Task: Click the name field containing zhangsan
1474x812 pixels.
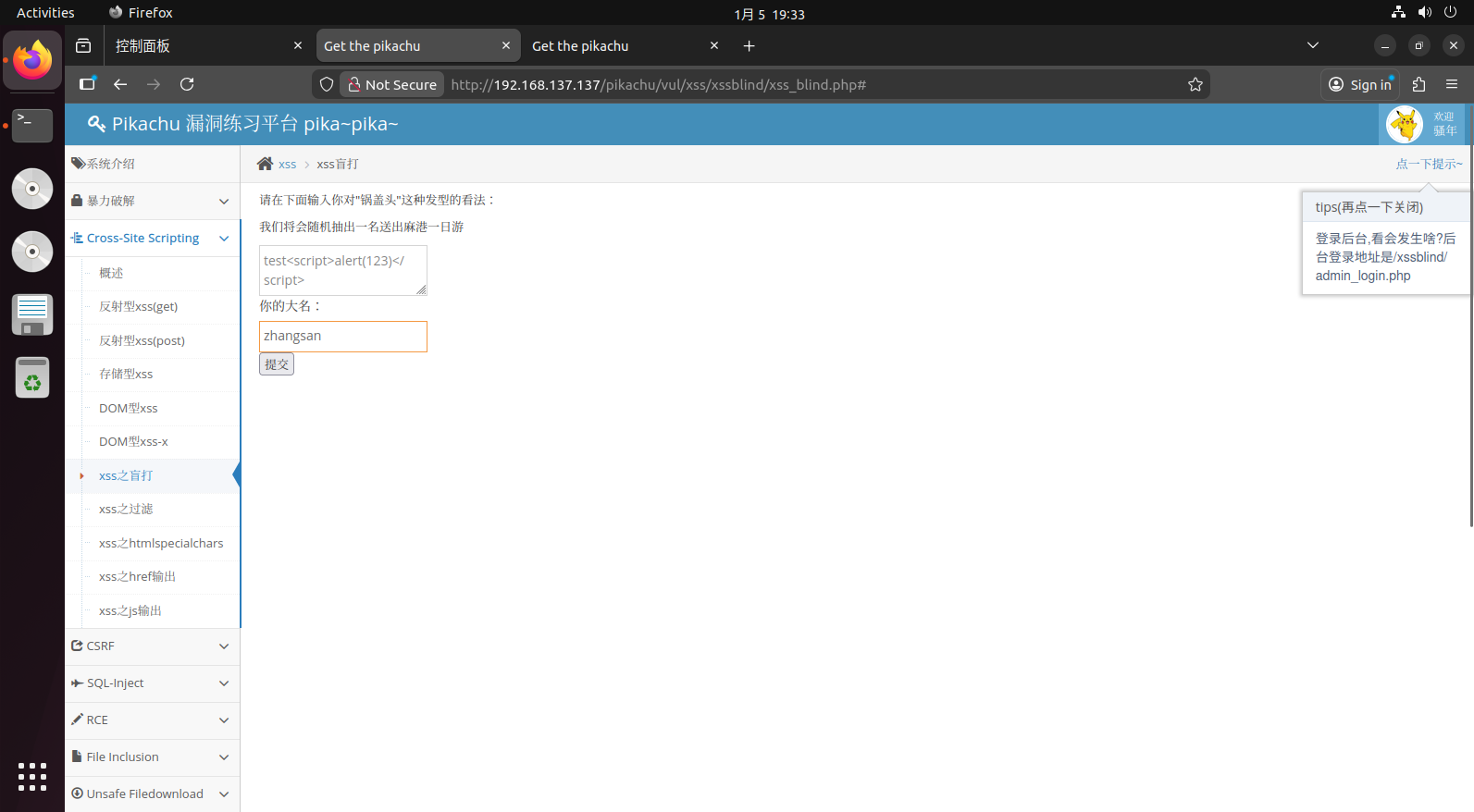Action: coord(343,337)
